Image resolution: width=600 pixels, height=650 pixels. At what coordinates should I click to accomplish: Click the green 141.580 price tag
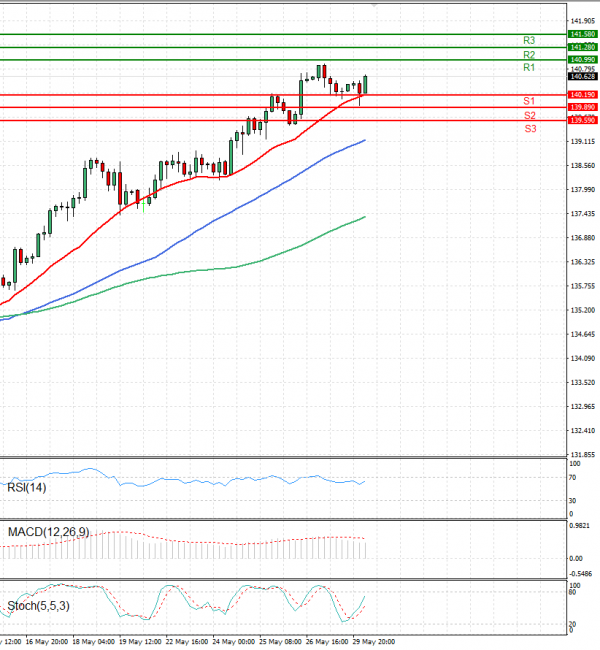pos(582,34)
